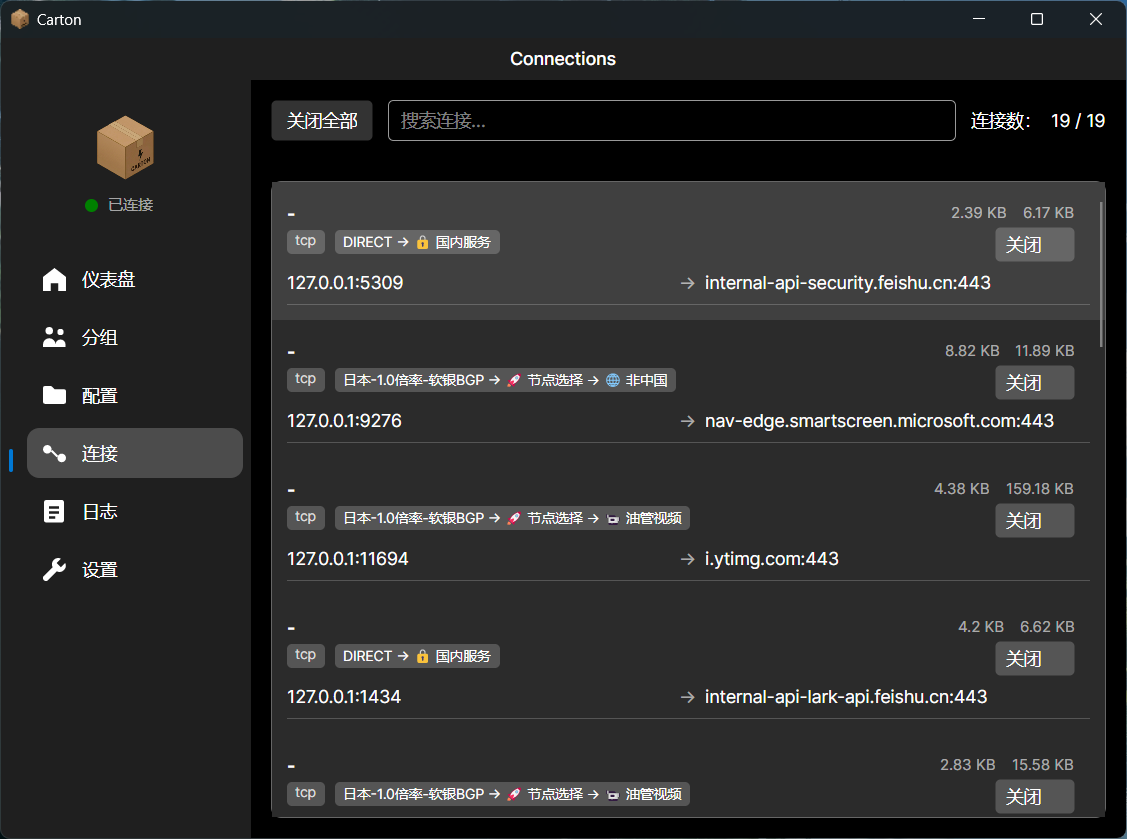Close the internal-api-lark-api.feishu.cn connection

click(1034, 659)
